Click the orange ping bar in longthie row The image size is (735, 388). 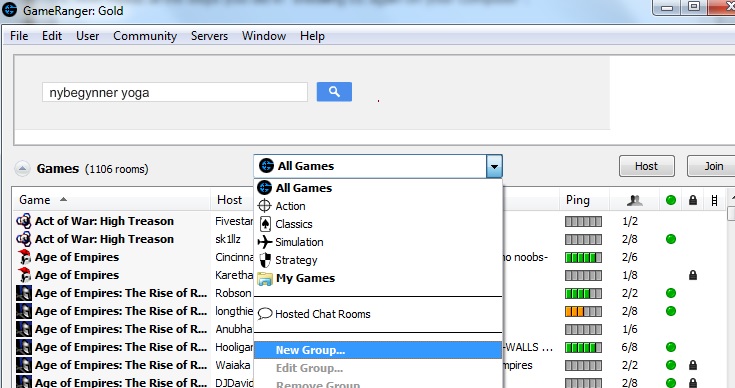tap(583, 311)
